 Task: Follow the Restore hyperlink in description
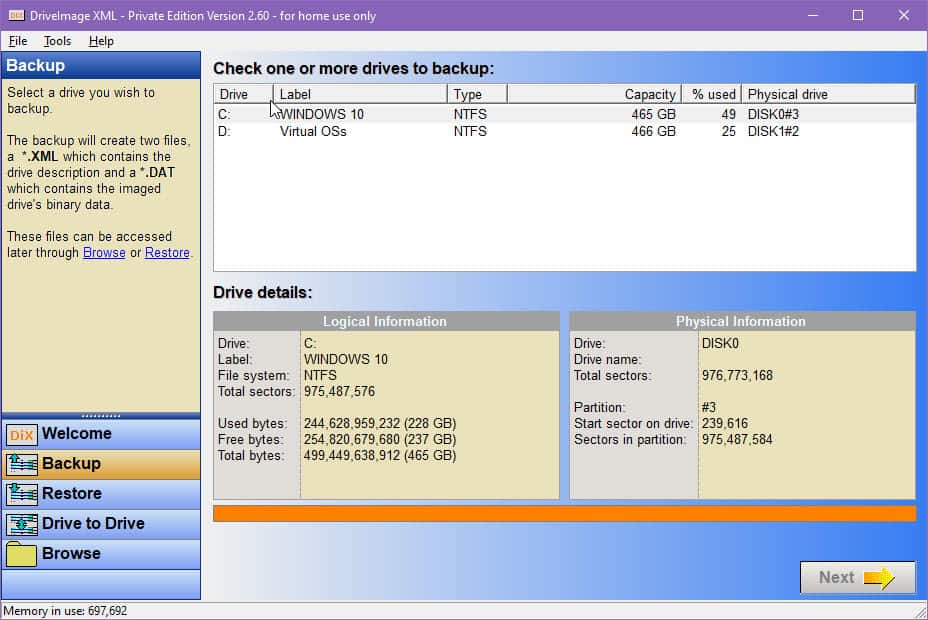[167, 253]
